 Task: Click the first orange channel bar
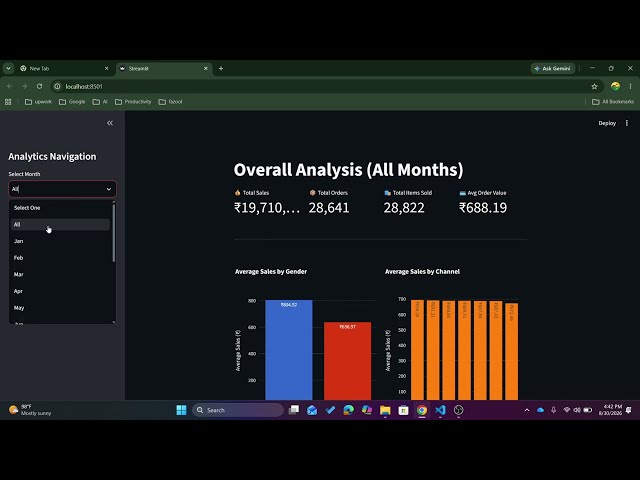pos(417,350)
